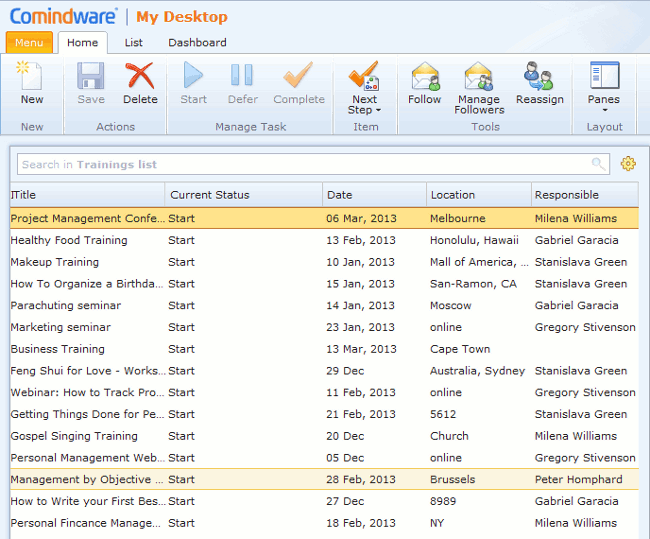Click the Moscow location cell
The image size is (650, 539).
pos(451,305)
